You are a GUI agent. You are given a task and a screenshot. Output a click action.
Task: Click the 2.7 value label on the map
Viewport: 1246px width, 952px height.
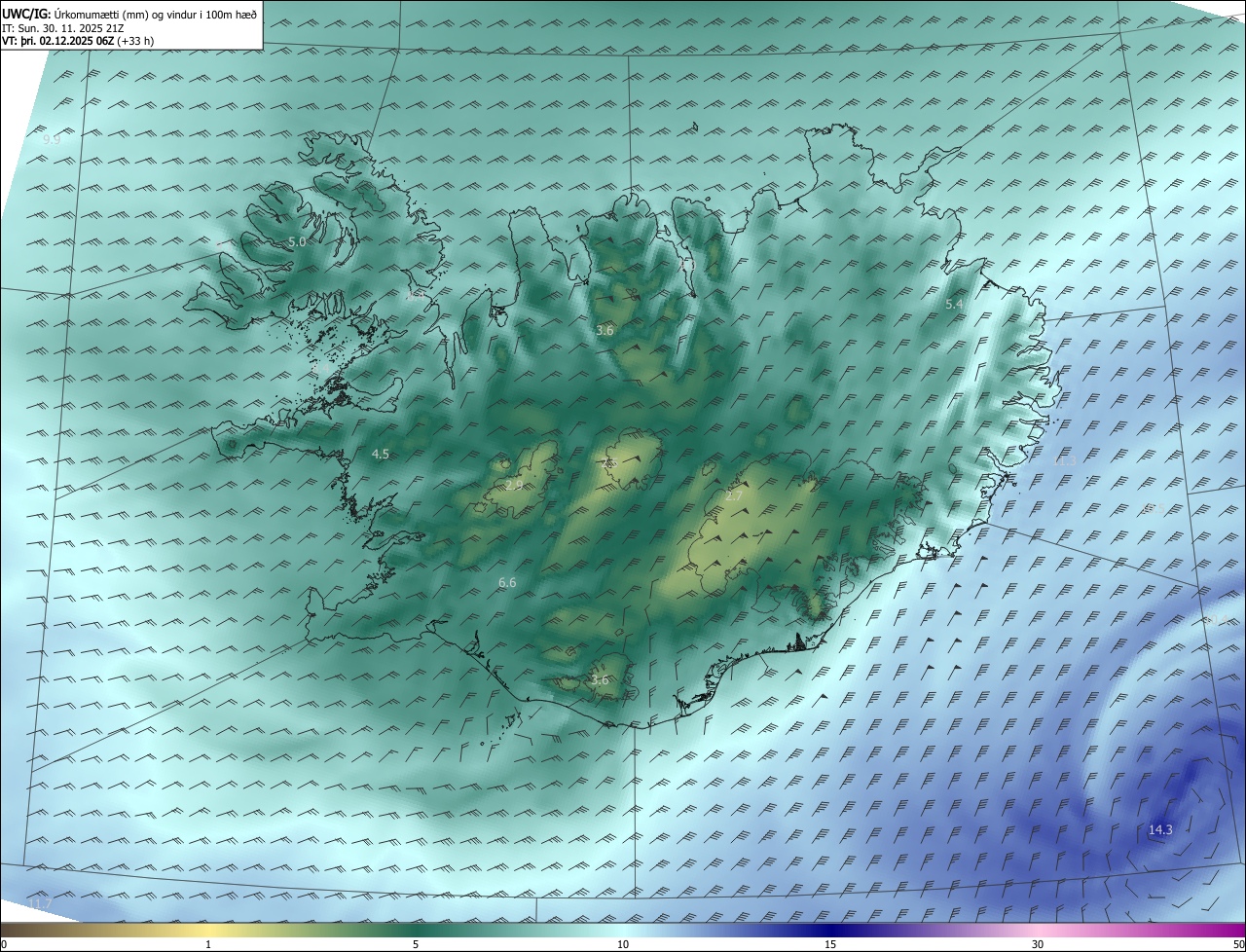tap(734, 496)
